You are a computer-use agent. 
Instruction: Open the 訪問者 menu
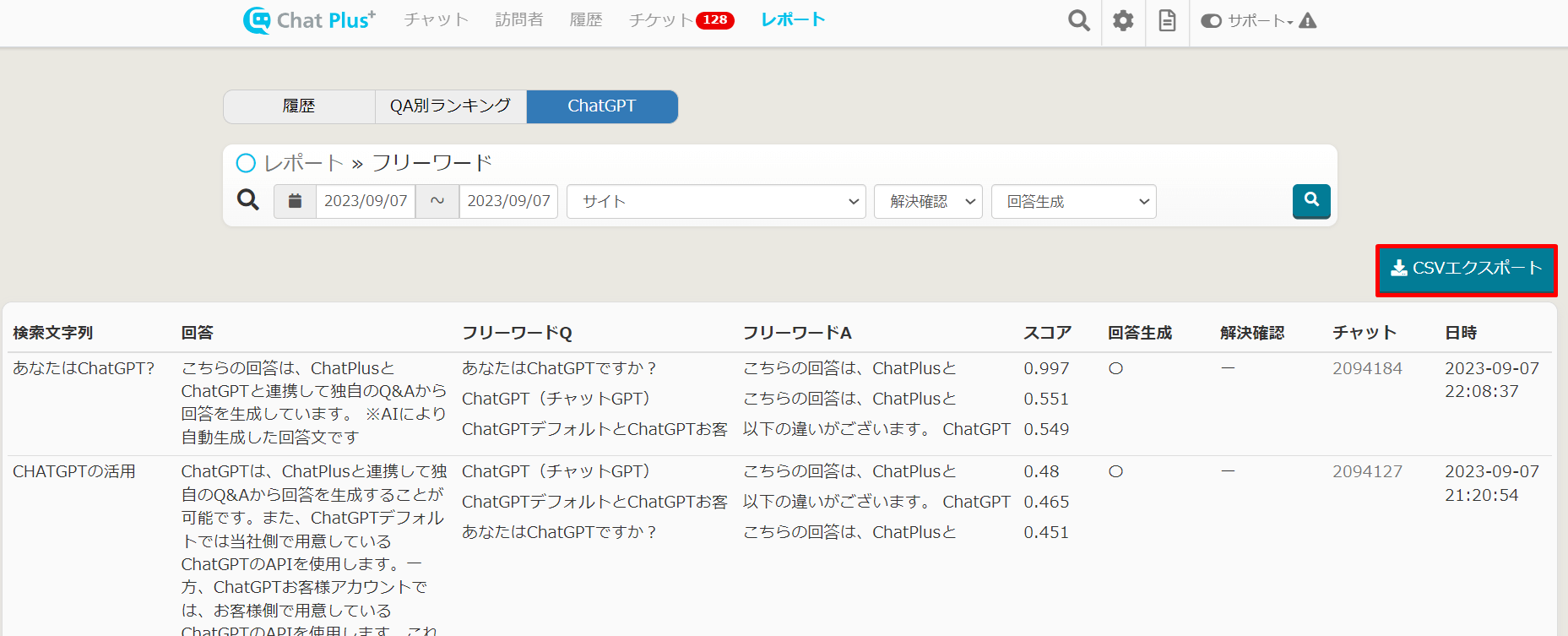click(x=519, y=19)
